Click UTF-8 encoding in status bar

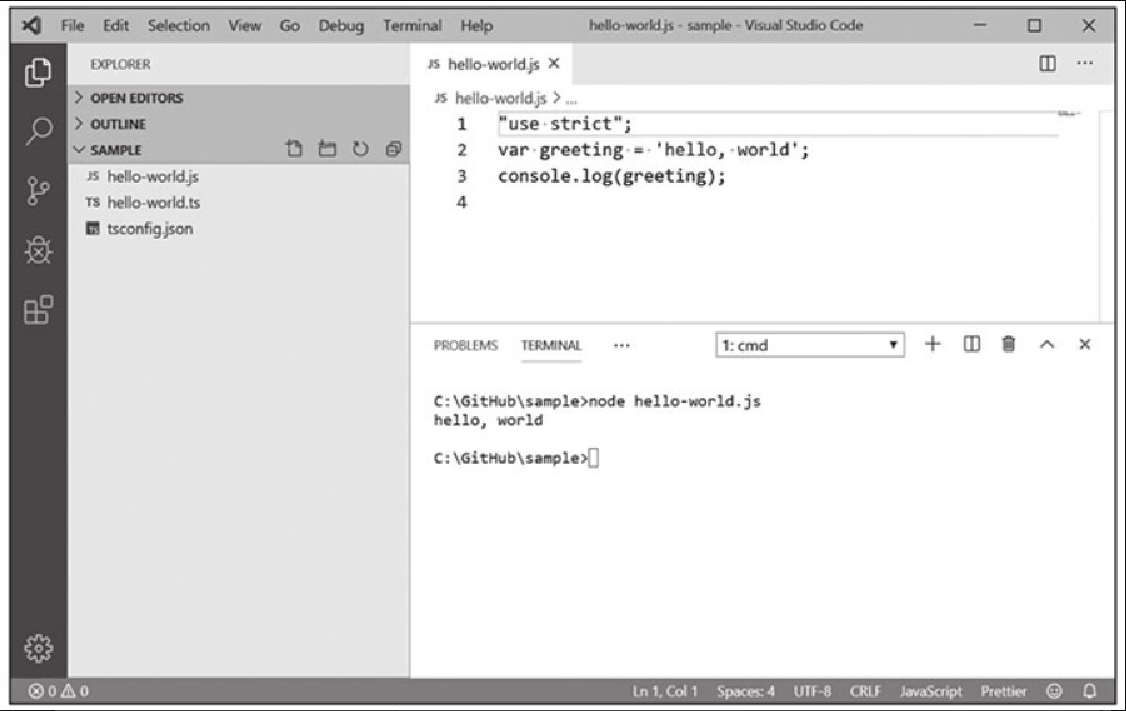(812, 691)
